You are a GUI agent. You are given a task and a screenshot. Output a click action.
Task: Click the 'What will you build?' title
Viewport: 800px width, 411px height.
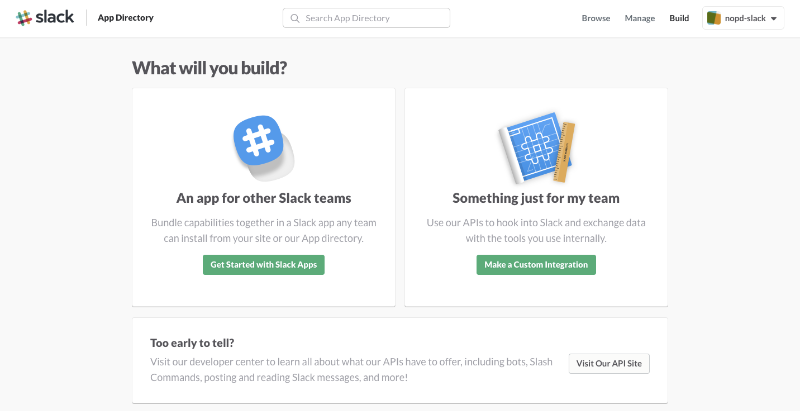(x=210, y=68)
